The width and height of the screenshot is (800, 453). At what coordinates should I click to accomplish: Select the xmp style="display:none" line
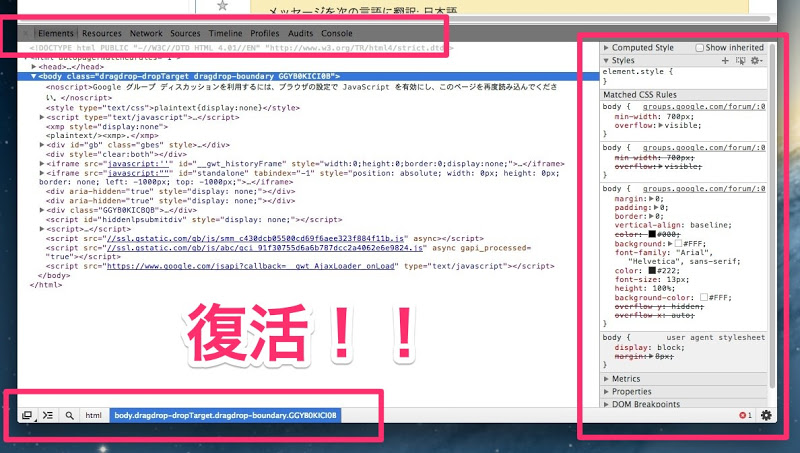tap(107, 127)
